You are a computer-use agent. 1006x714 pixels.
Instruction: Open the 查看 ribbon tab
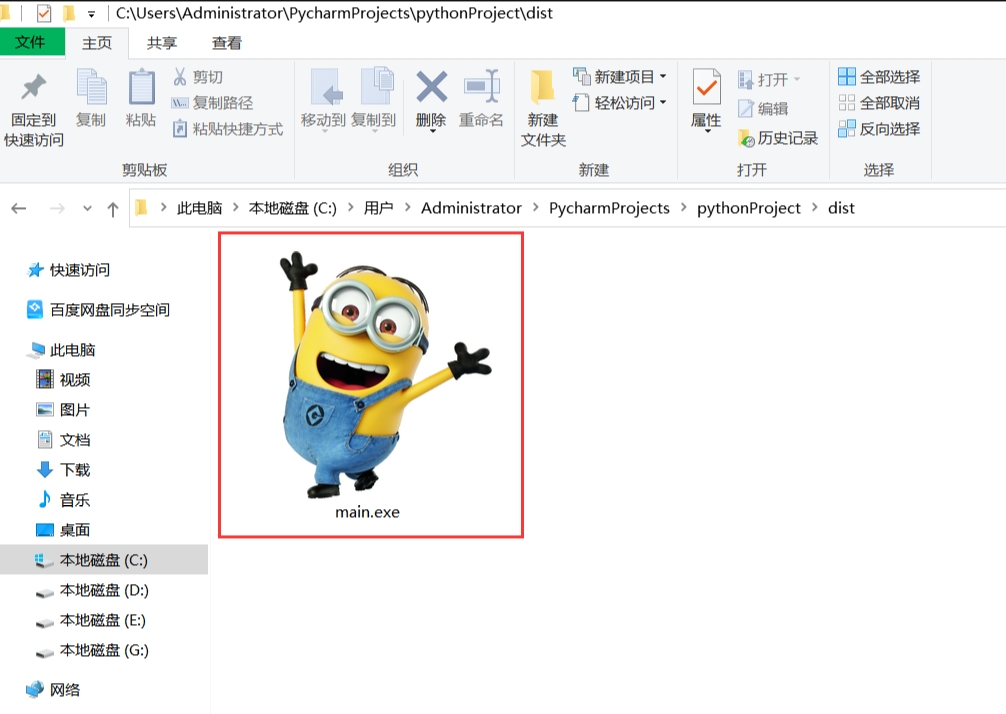click(x=227, y=43)
